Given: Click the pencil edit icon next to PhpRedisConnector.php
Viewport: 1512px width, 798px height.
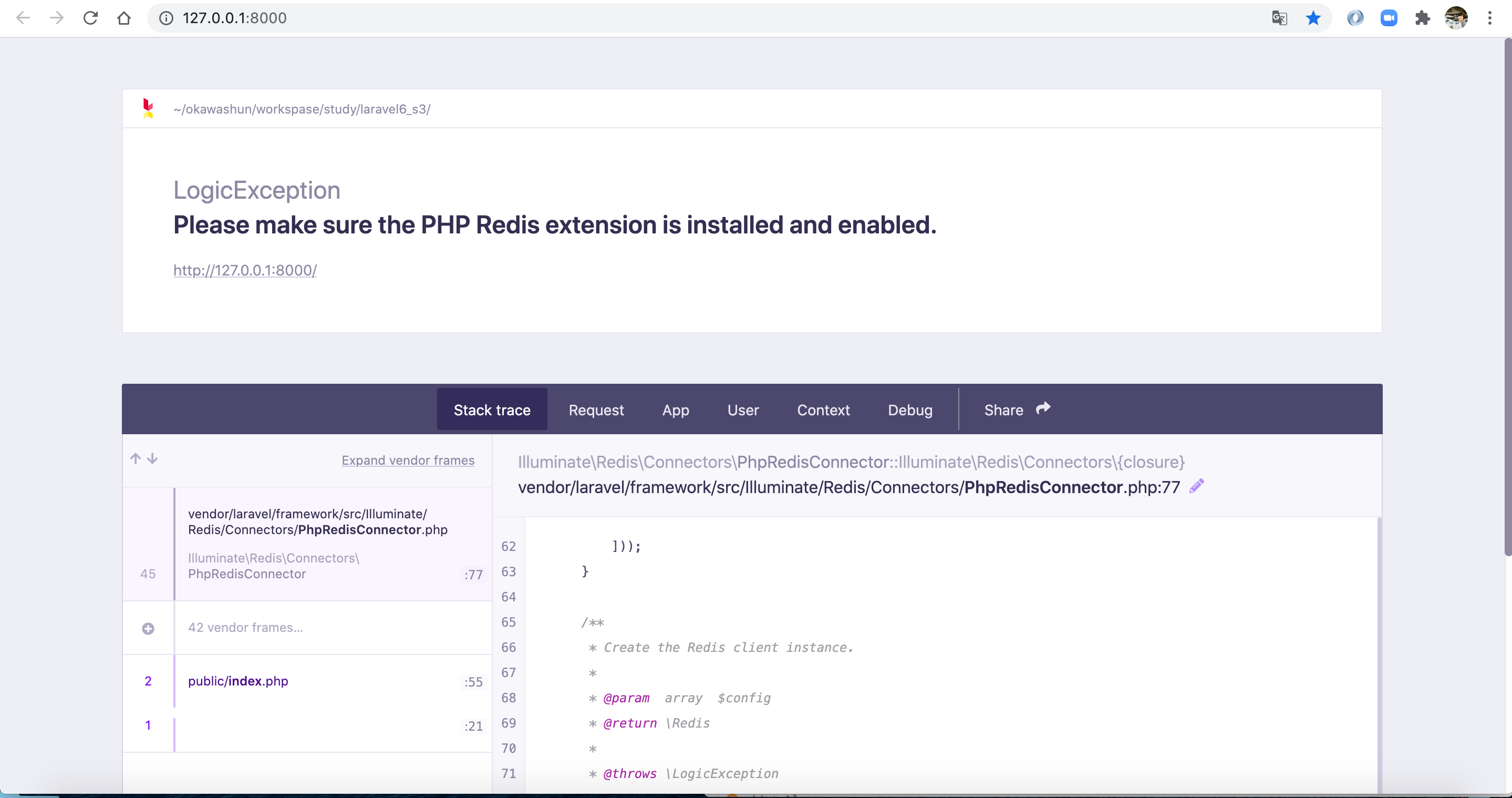Looking at the screenshot, I should pos(1197,486).
